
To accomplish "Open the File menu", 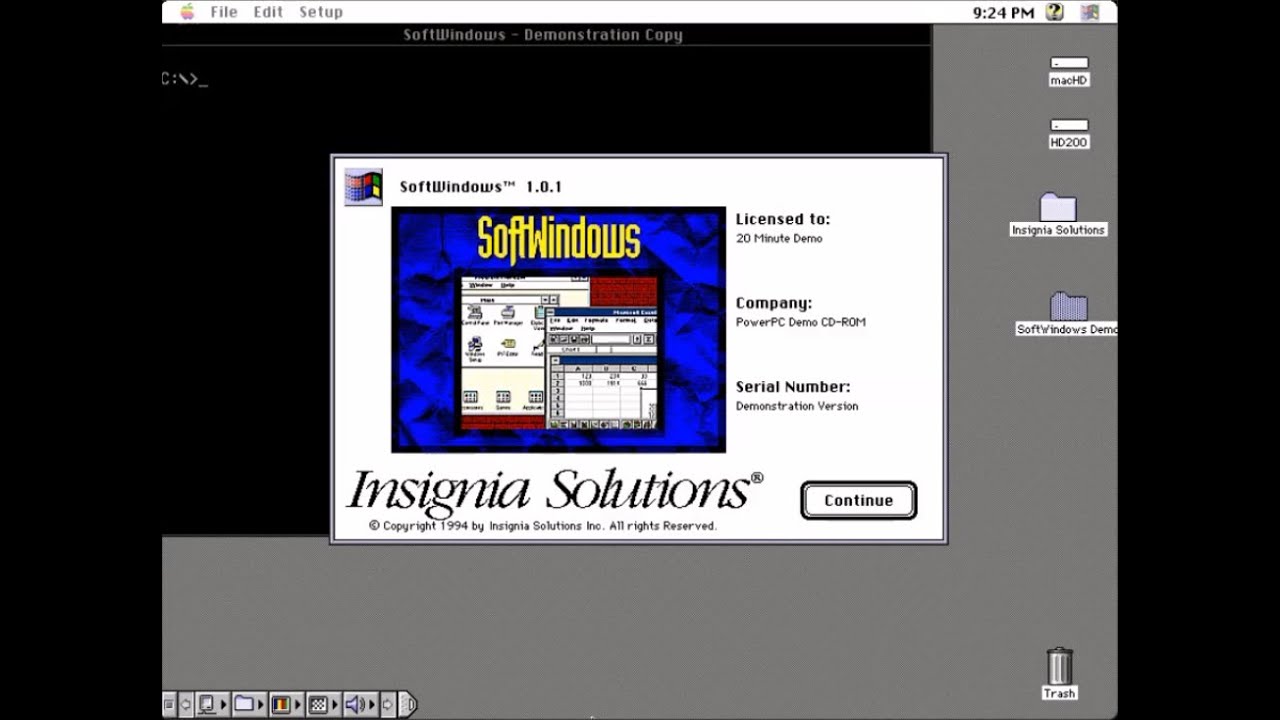I will [x=224, y=12].
